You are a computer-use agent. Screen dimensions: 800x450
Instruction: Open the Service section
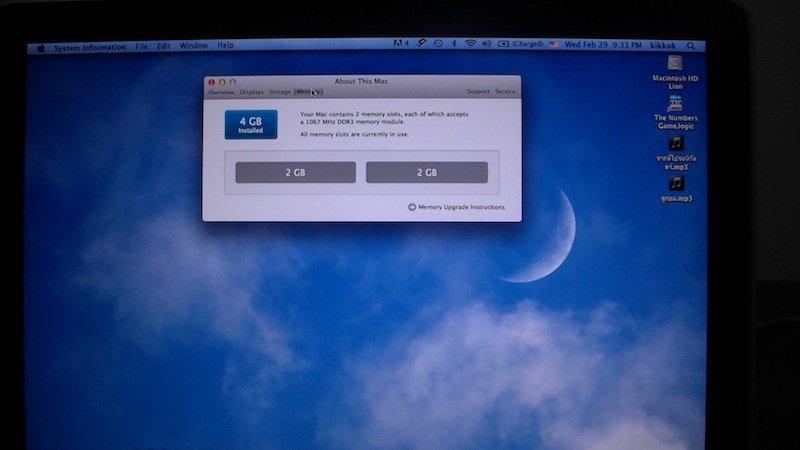coord(505,91)
